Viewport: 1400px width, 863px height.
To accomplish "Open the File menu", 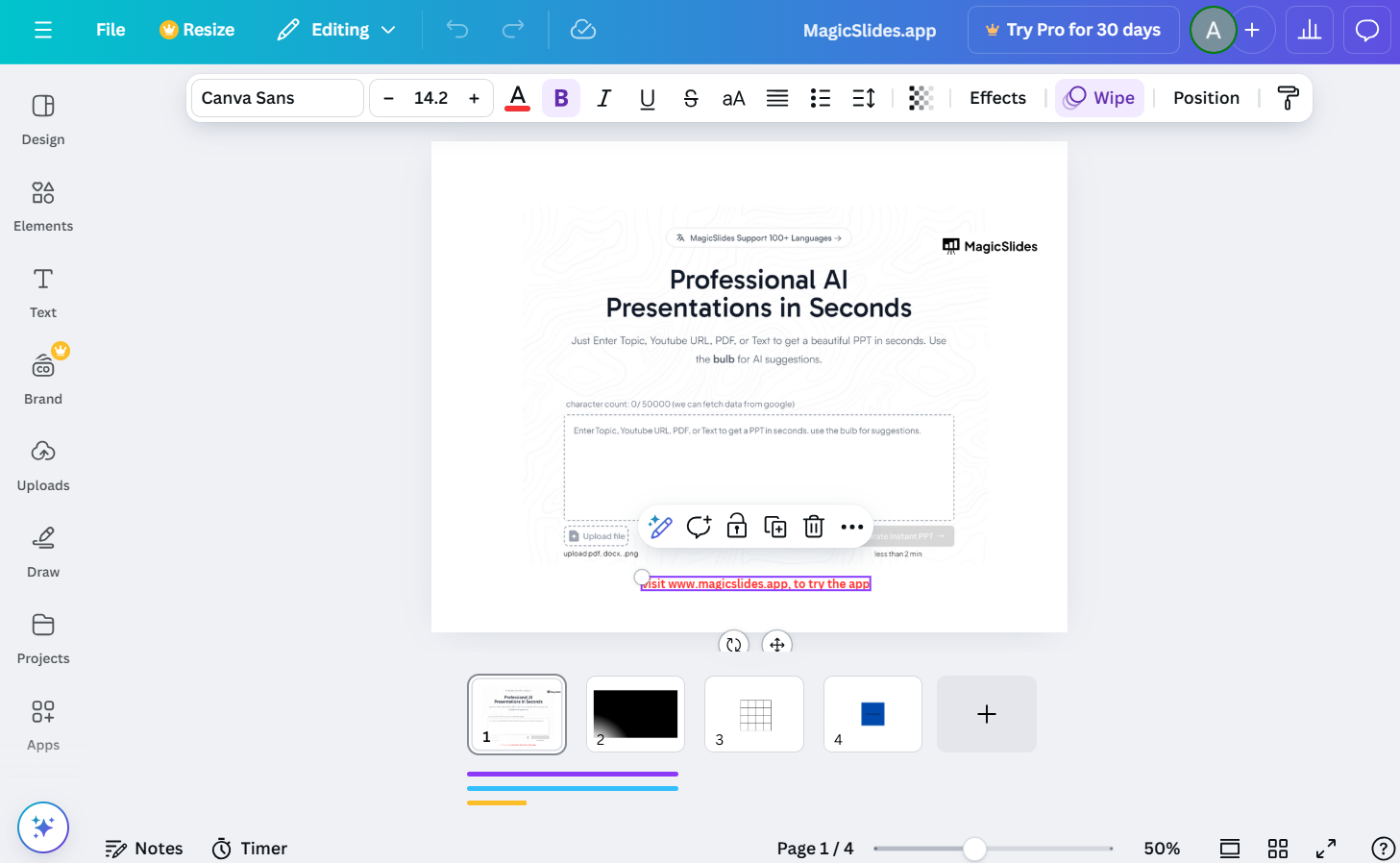I will point(111,30).
